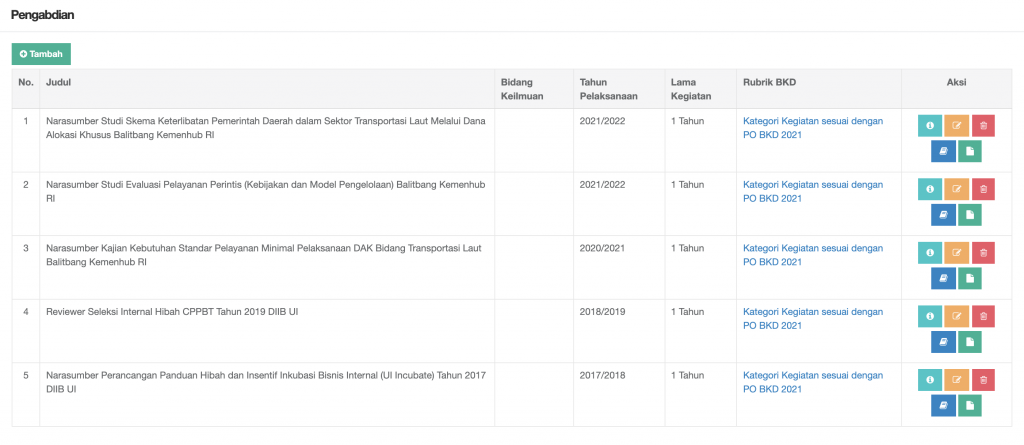Viewport: 1024px width, 445px height.
Task: Click blue book icon in row 4
Action: click(944, 341)
